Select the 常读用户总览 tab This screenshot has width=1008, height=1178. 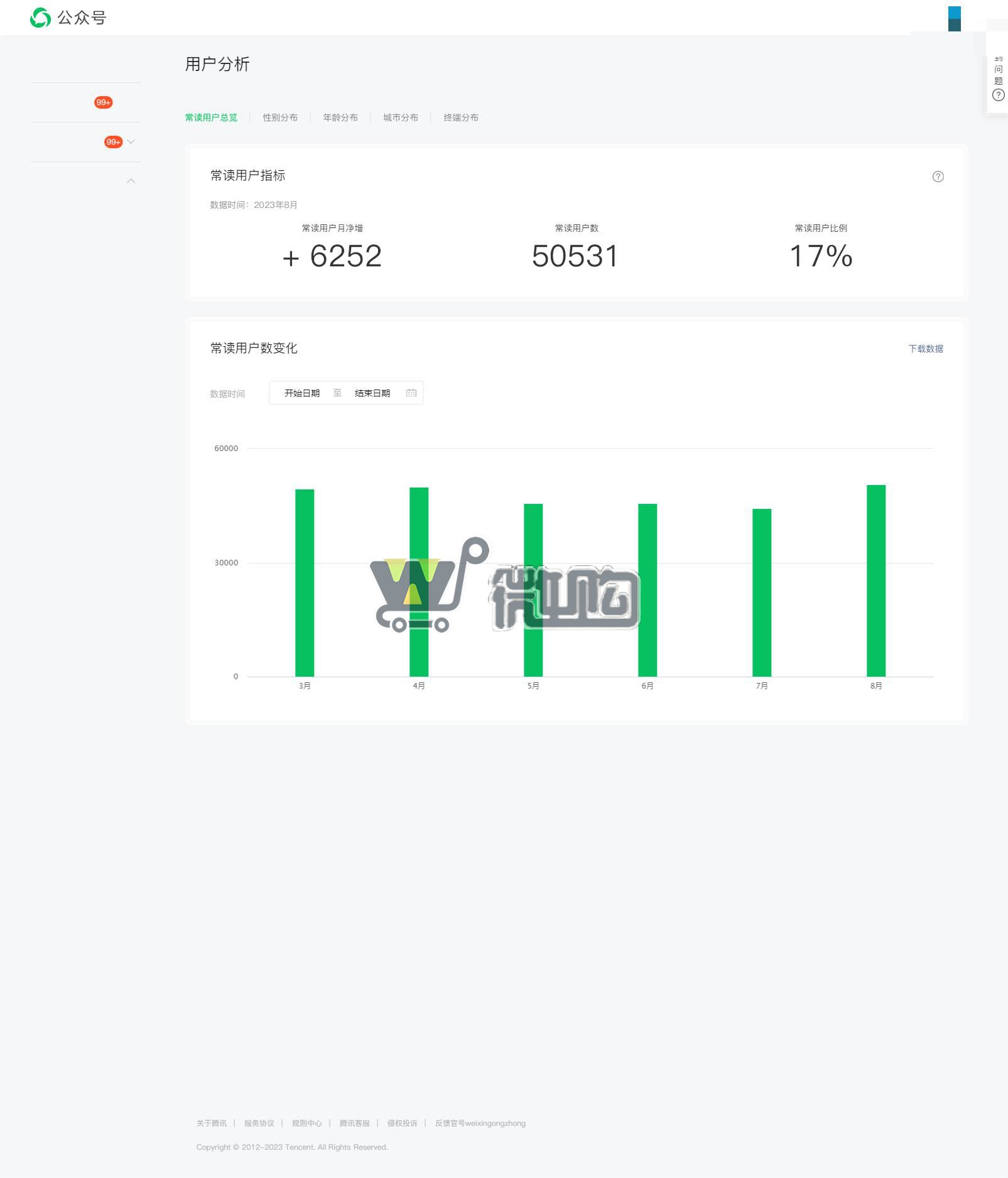[211, 117]
